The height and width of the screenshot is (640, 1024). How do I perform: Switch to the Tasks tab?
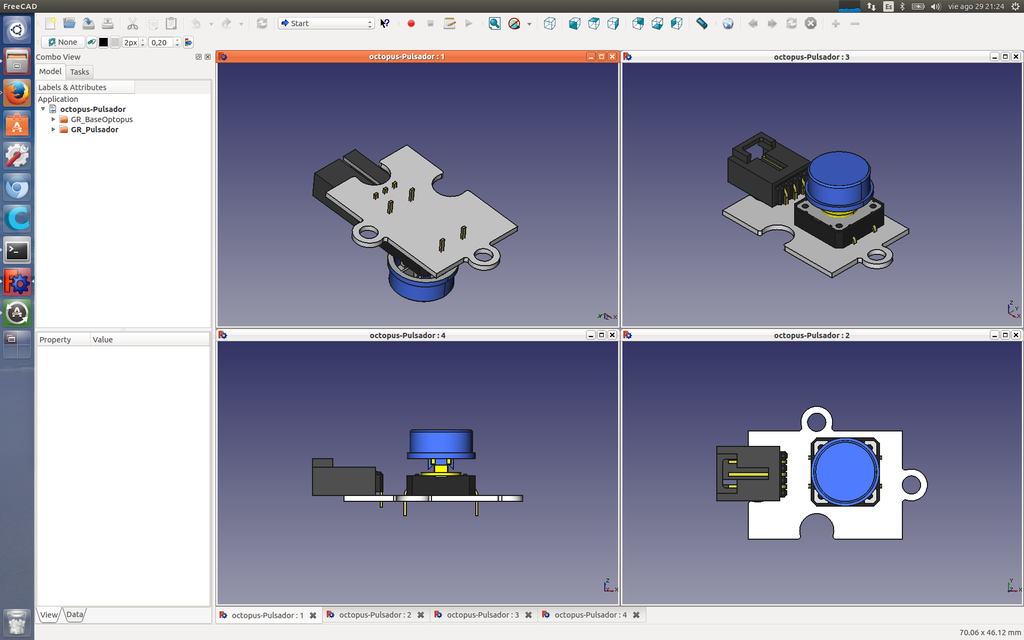click(79, 72)
